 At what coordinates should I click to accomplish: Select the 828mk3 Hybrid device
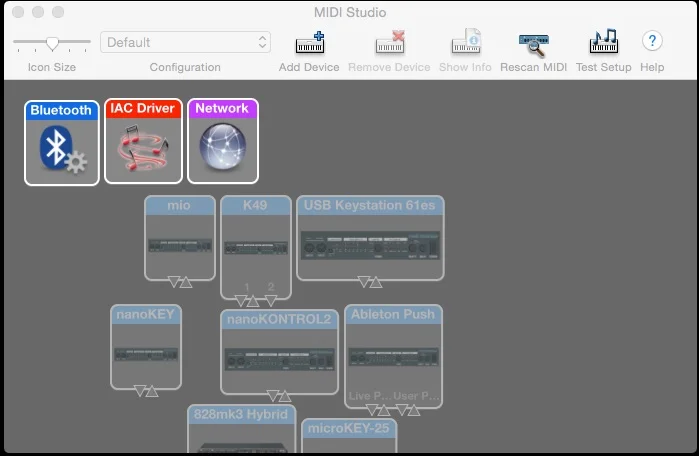point(241,429)
